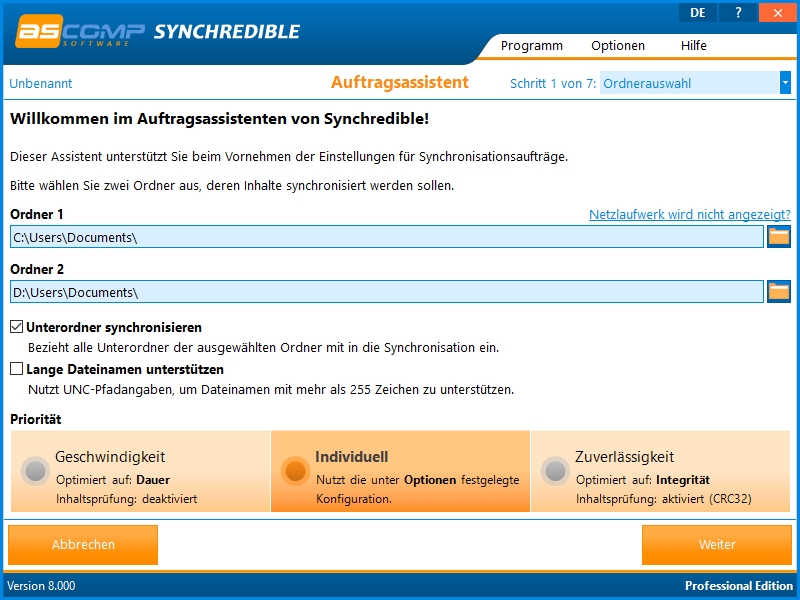Open 'Netzlaufwerk wird nicht angezeigt?' link
The width and height of the screenshot is (800, 600).
coord(690,214)
